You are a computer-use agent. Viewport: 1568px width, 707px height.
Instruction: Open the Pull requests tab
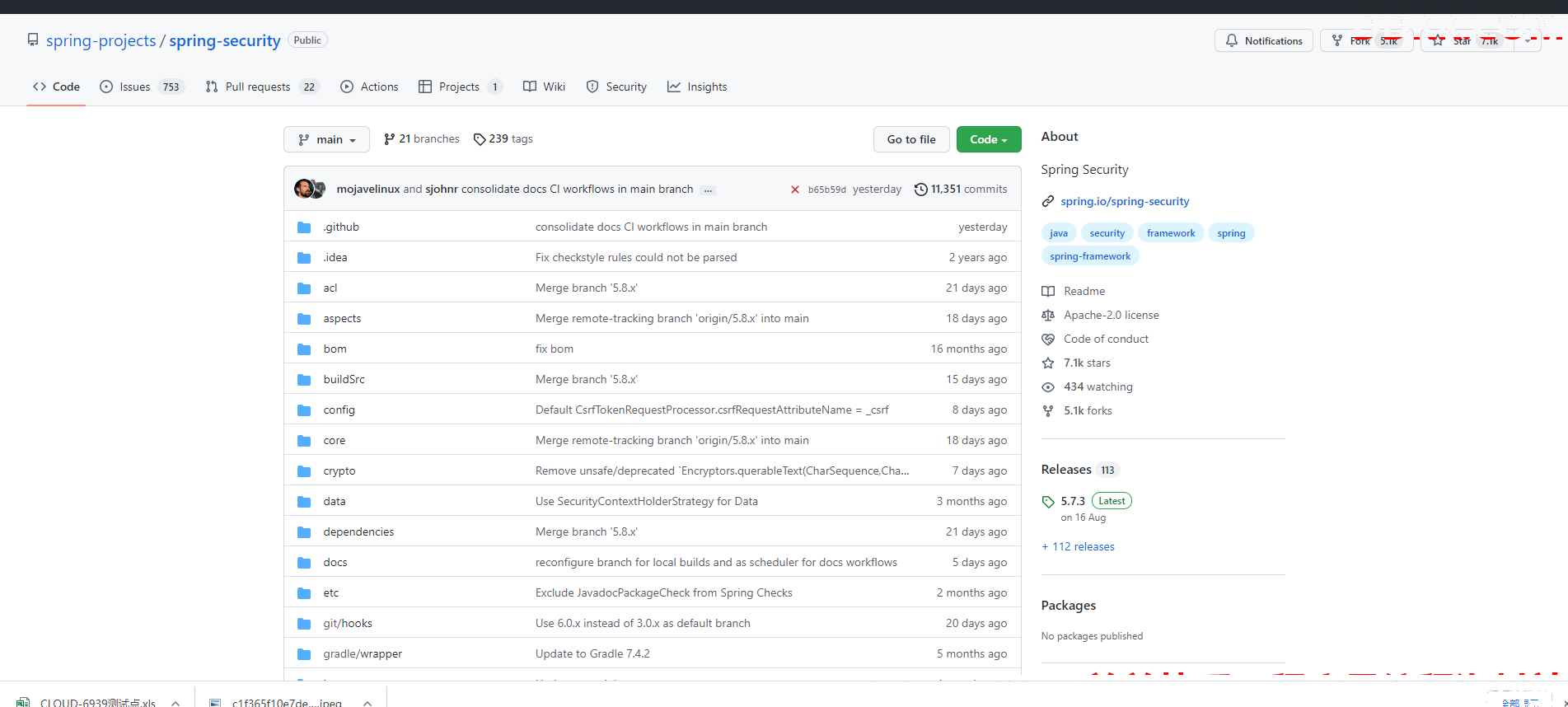click(x=261, y=87)
